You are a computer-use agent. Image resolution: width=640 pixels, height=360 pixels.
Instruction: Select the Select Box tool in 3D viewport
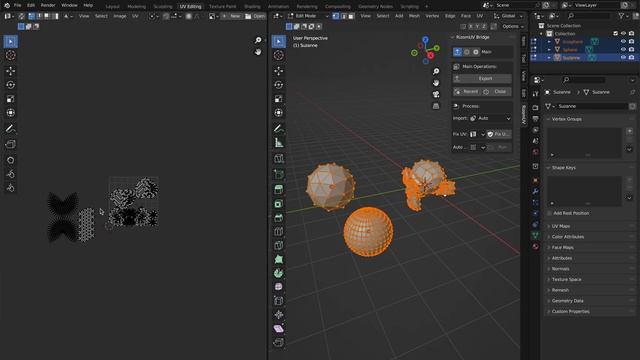point(279,41)
